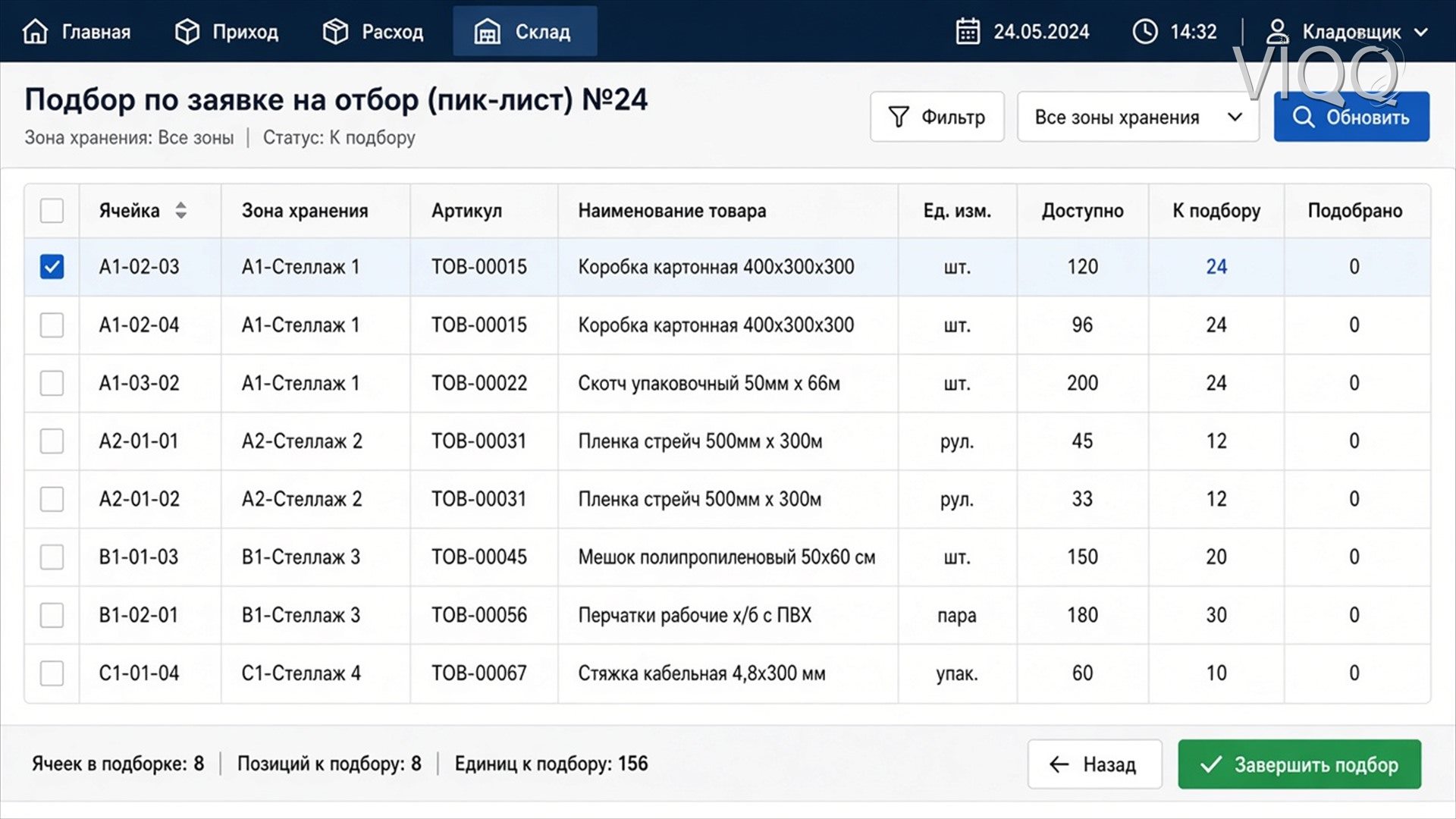Check the checkbox for cell B1-01-03
This screenshot has height=819, width=1456.
(x=52, y=557)
